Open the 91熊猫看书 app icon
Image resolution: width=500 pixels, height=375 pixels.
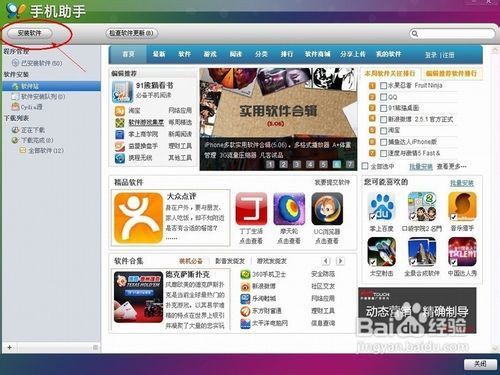(122, 91)
